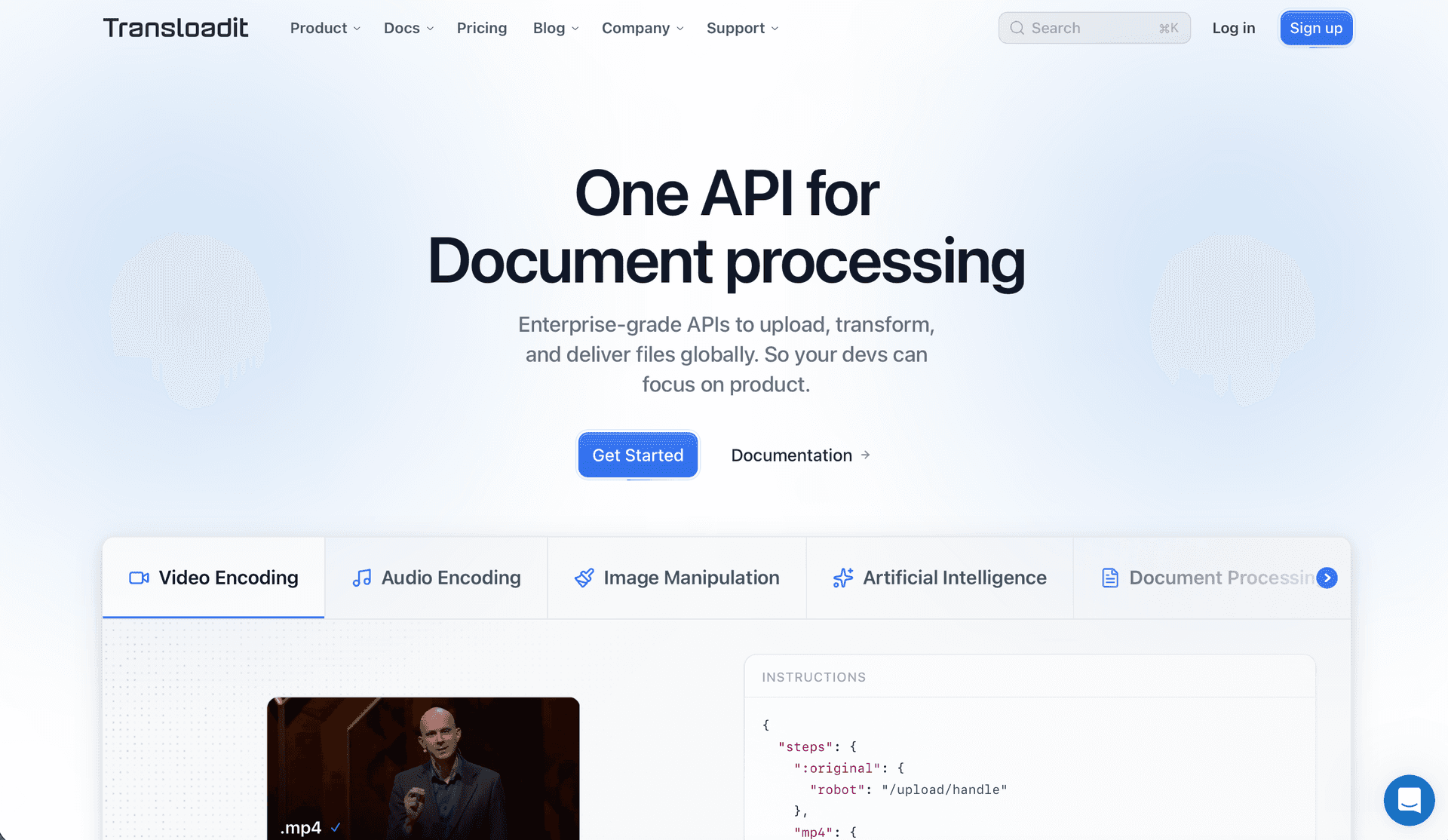Click the music note icon on Audio Encoding

pos(362,578)
